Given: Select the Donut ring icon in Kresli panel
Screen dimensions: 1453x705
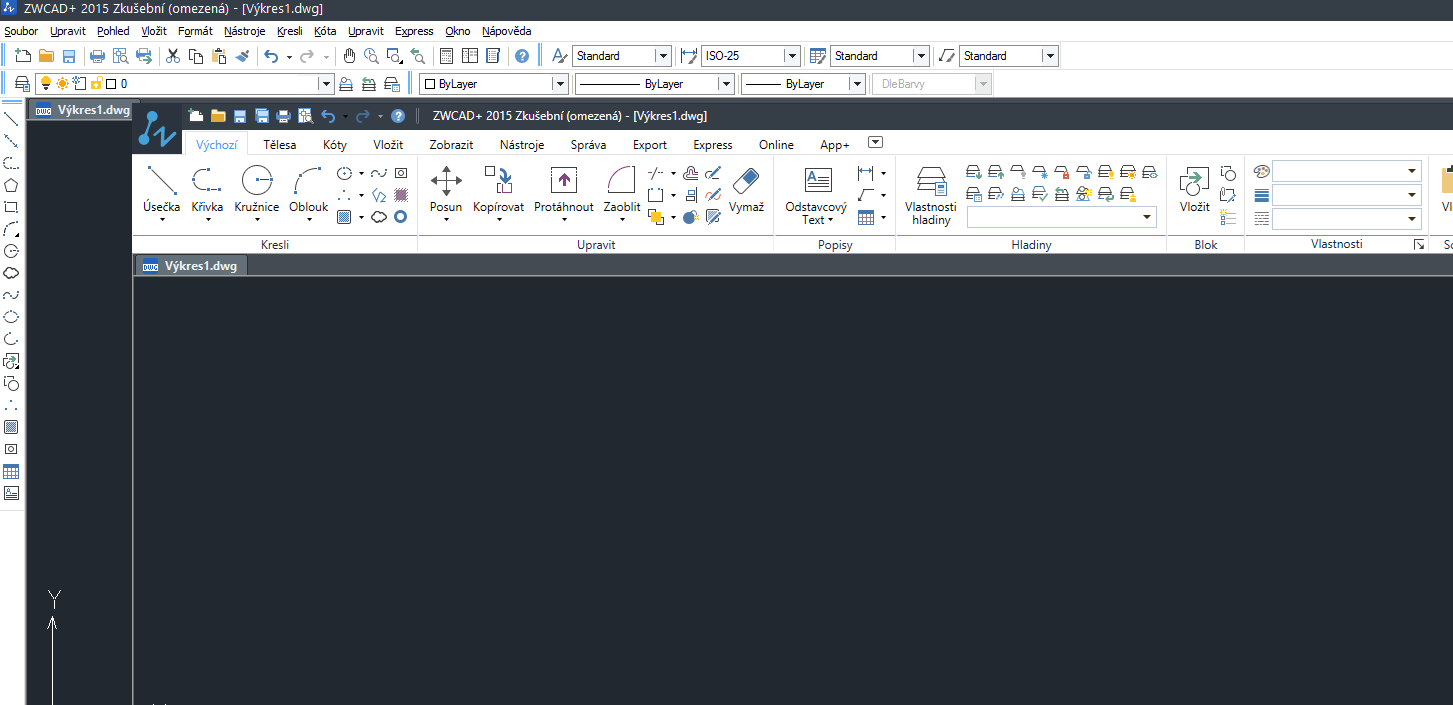Looking at the screenshot, I should click(x=400, y=216).
